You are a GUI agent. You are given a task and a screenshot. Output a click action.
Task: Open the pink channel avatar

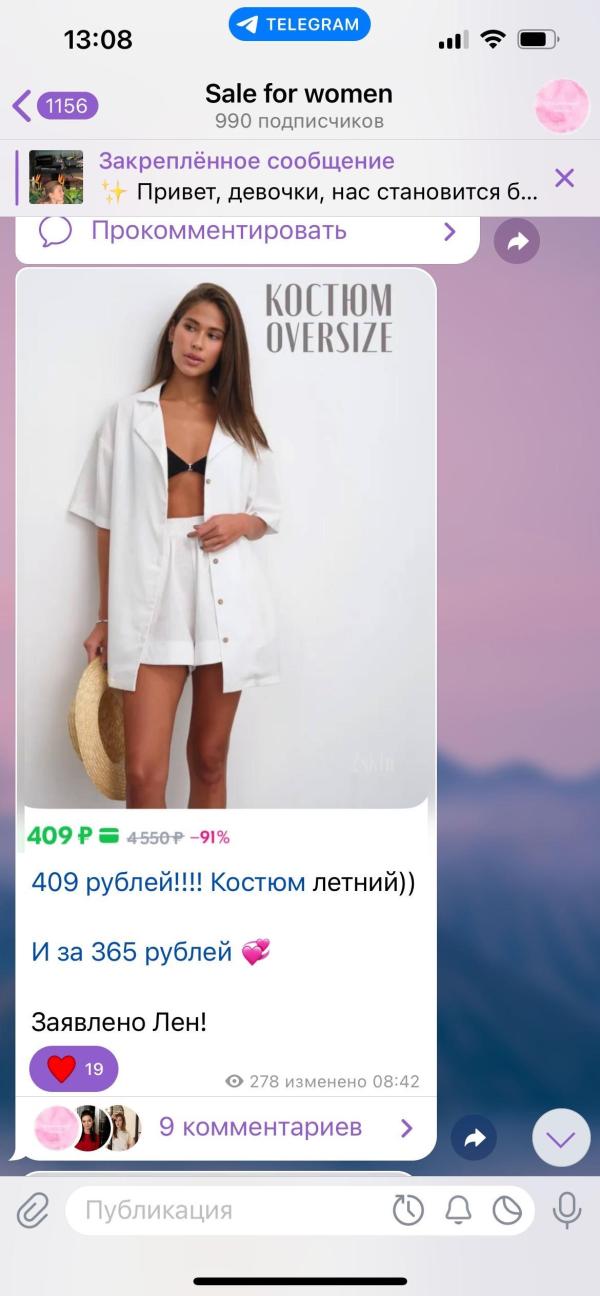(x=563, y=106)
